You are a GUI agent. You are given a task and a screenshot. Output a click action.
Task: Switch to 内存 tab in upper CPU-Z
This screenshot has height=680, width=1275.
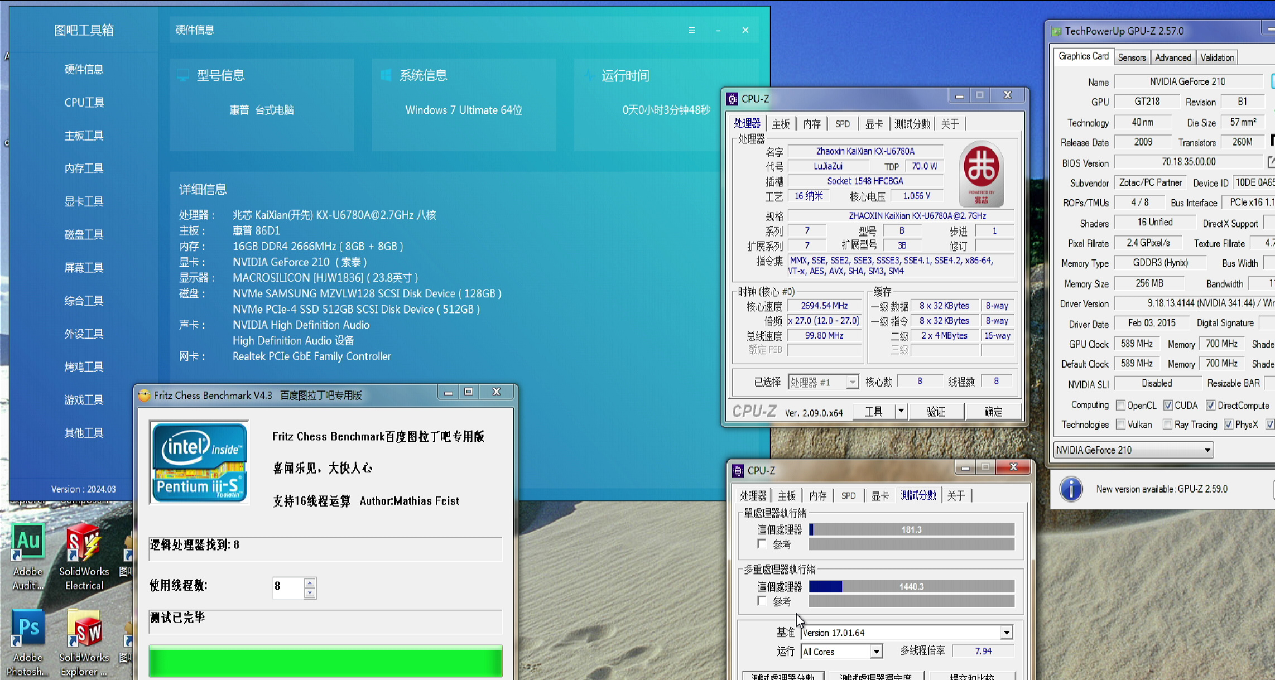(812, 124)
